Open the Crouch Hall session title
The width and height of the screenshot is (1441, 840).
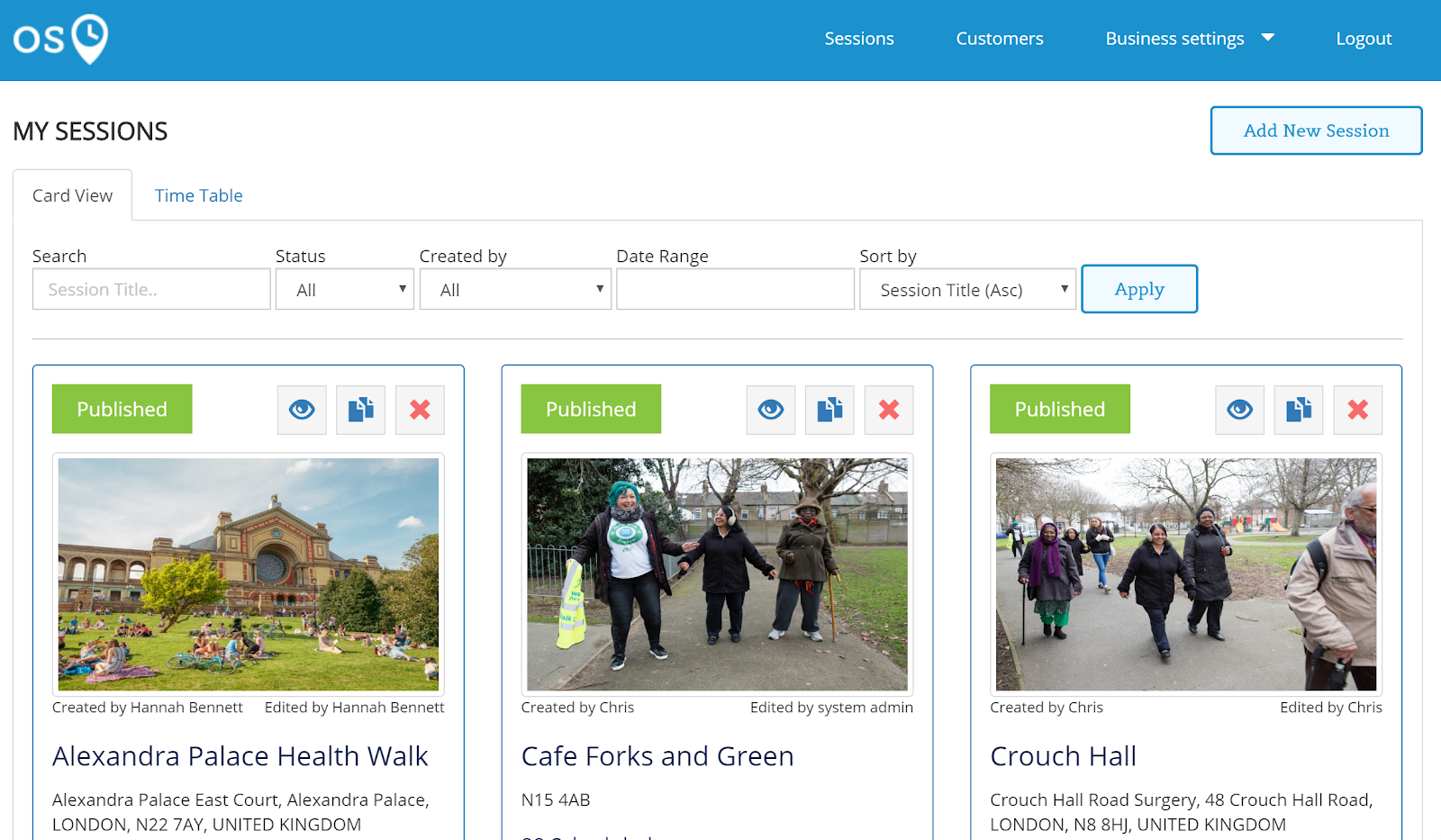[1064, 756]
